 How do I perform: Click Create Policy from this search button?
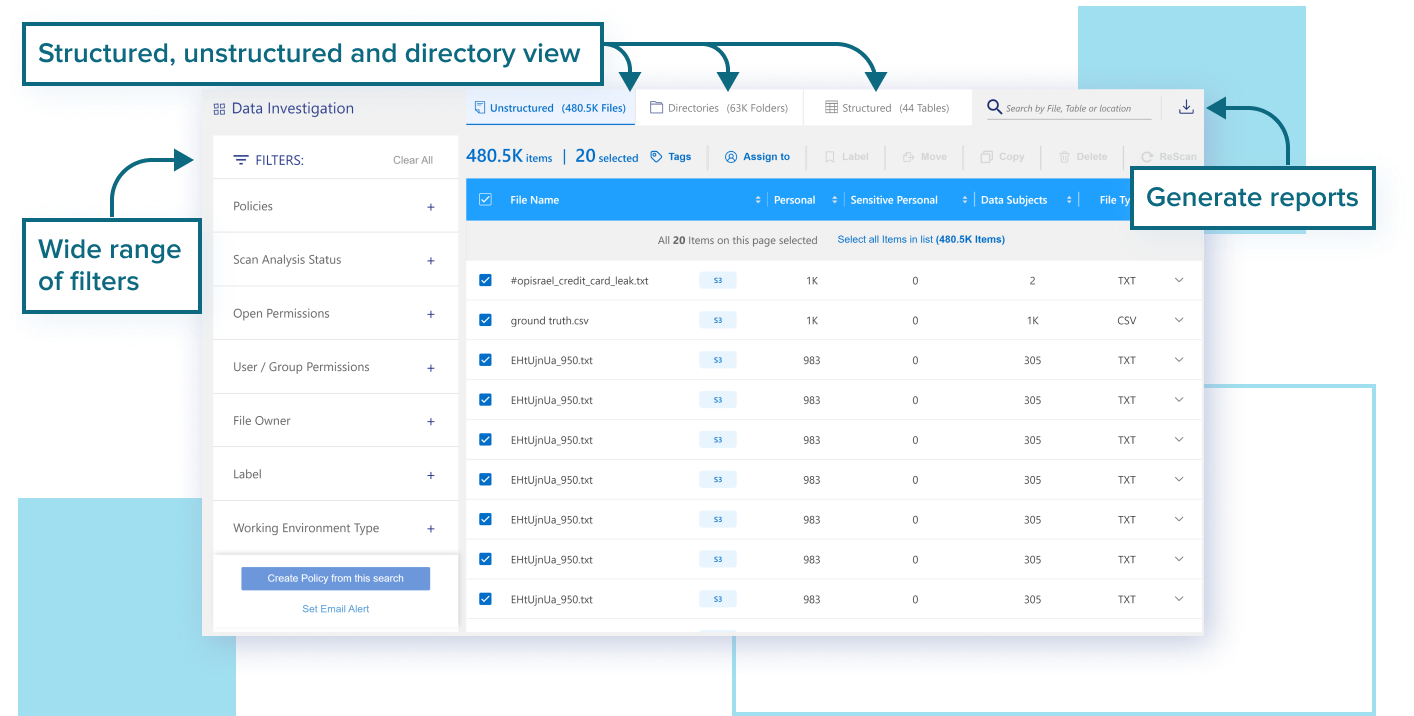(x=335, y=578)
